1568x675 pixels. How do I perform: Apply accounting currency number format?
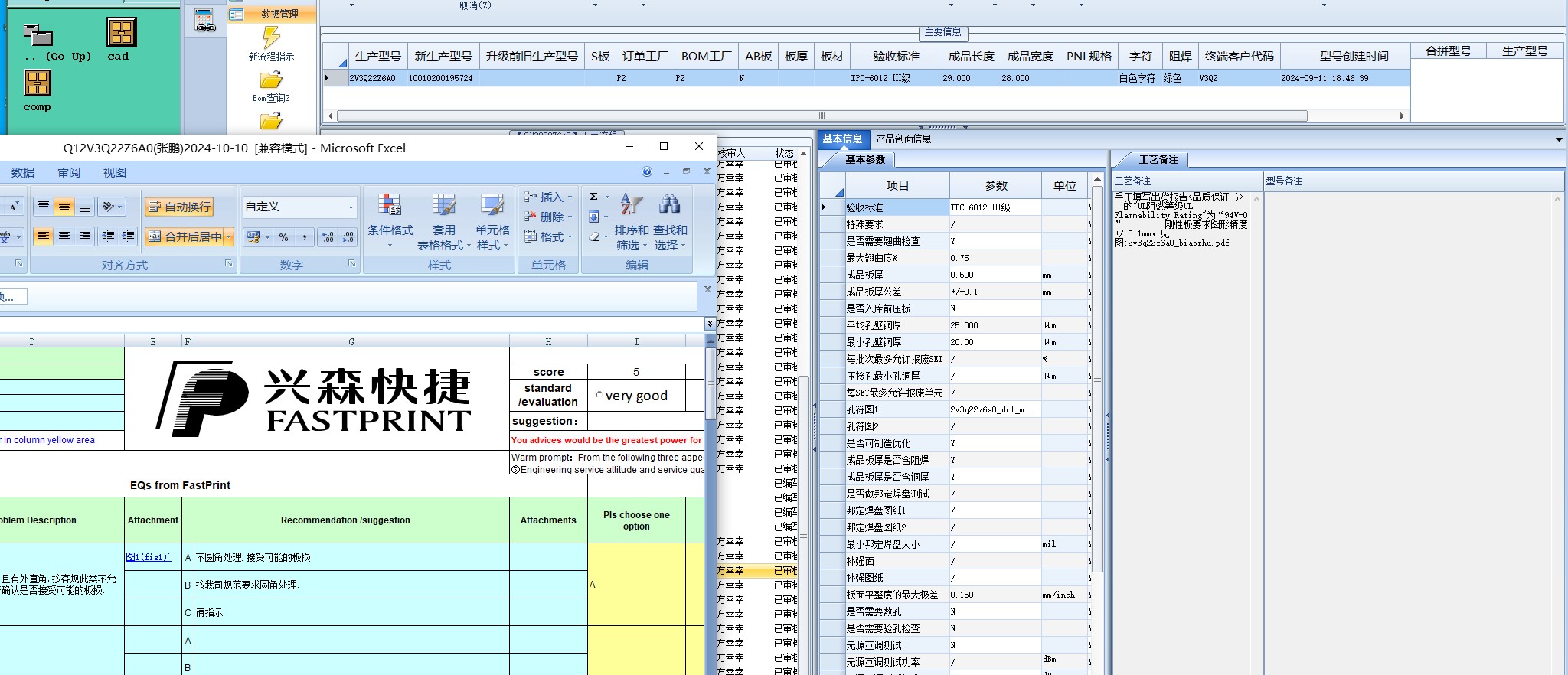tap(253, 237)
